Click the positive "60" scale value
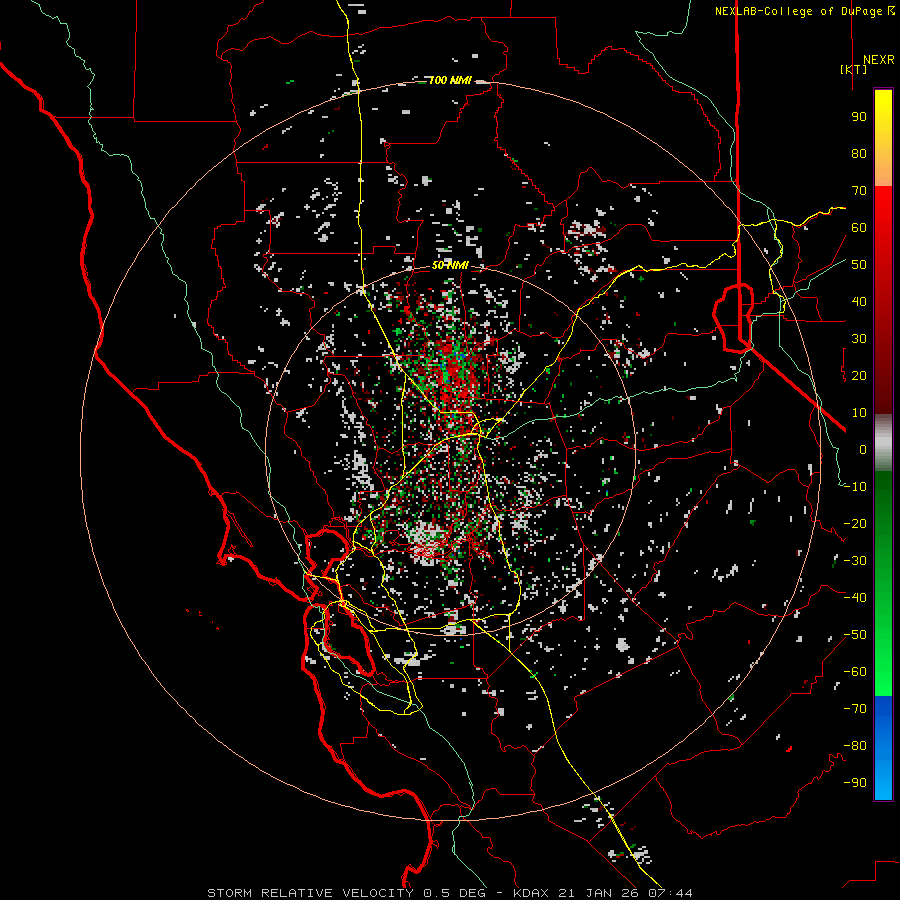The image size is (900, 900). click(x=859, y=227)
